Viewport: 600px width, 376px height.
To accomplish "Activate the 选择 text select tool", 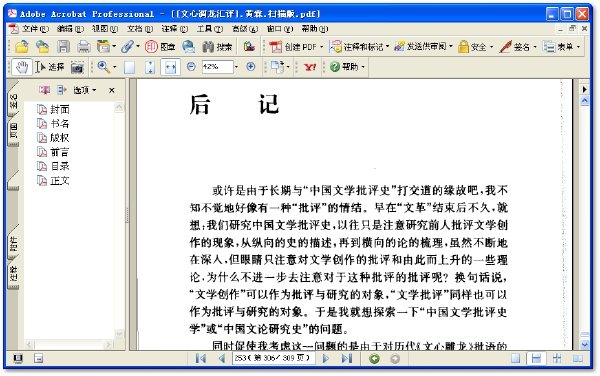I will pos(49,67).
